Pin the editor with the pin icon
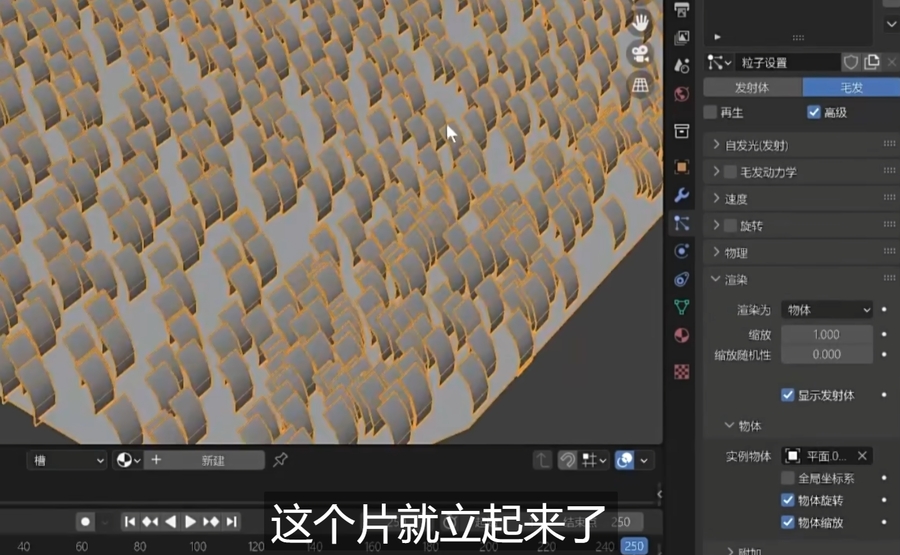 [x=281, y=460]
